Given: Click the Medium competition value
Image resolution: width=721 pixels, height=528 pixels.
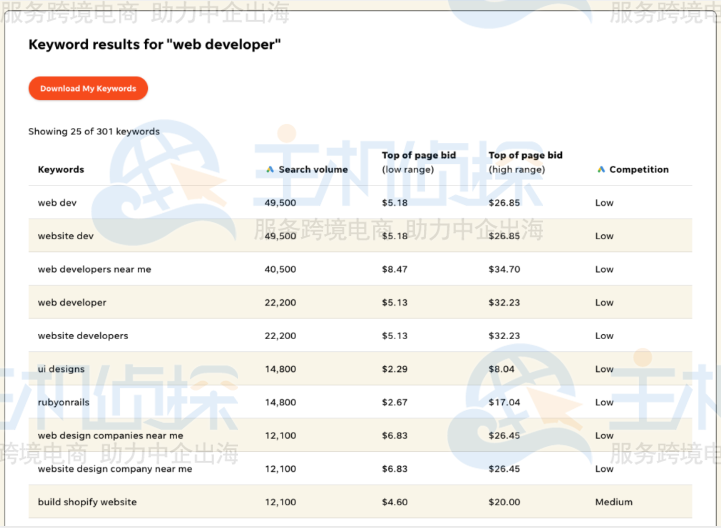Looking at the screenshot, I should pyautogui.click(x=613, y=502).
